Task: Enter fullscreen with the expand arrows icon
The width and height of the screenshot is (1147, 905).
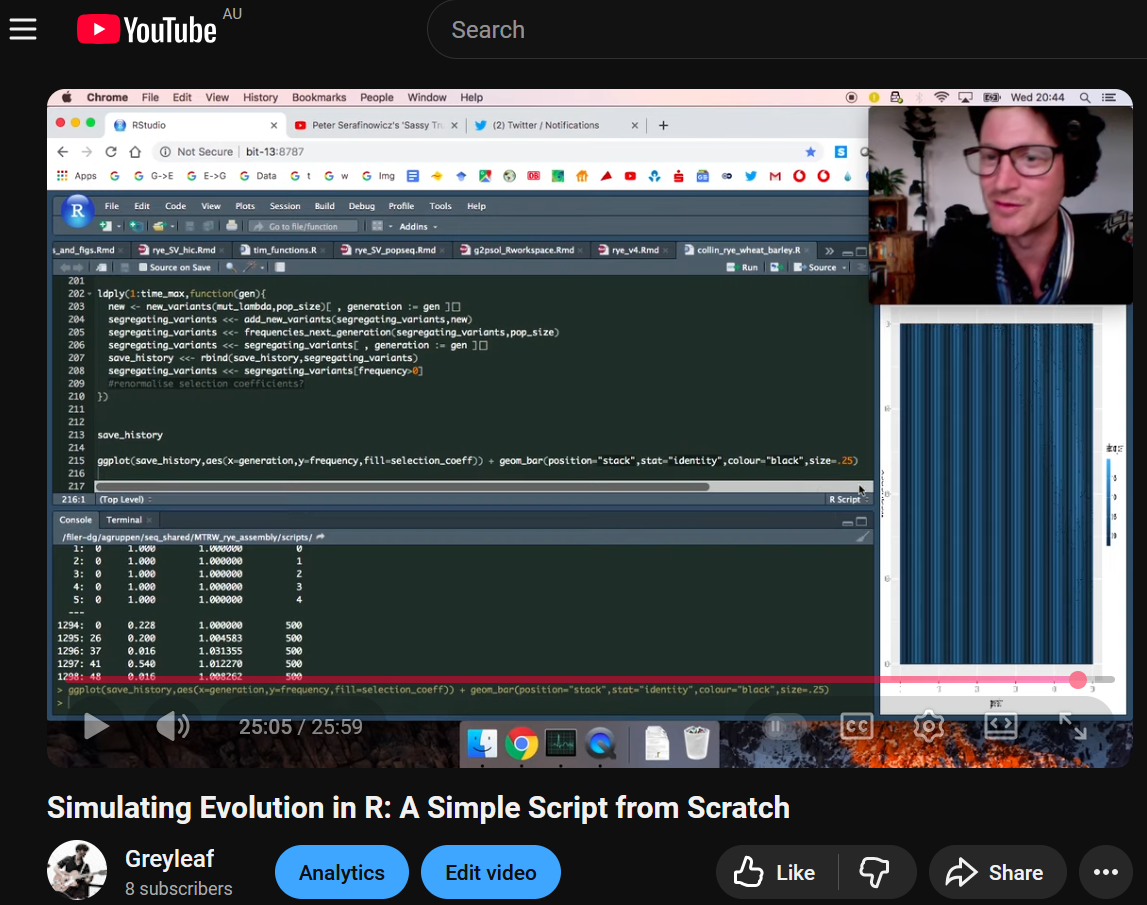Action: click(1072, 726)
